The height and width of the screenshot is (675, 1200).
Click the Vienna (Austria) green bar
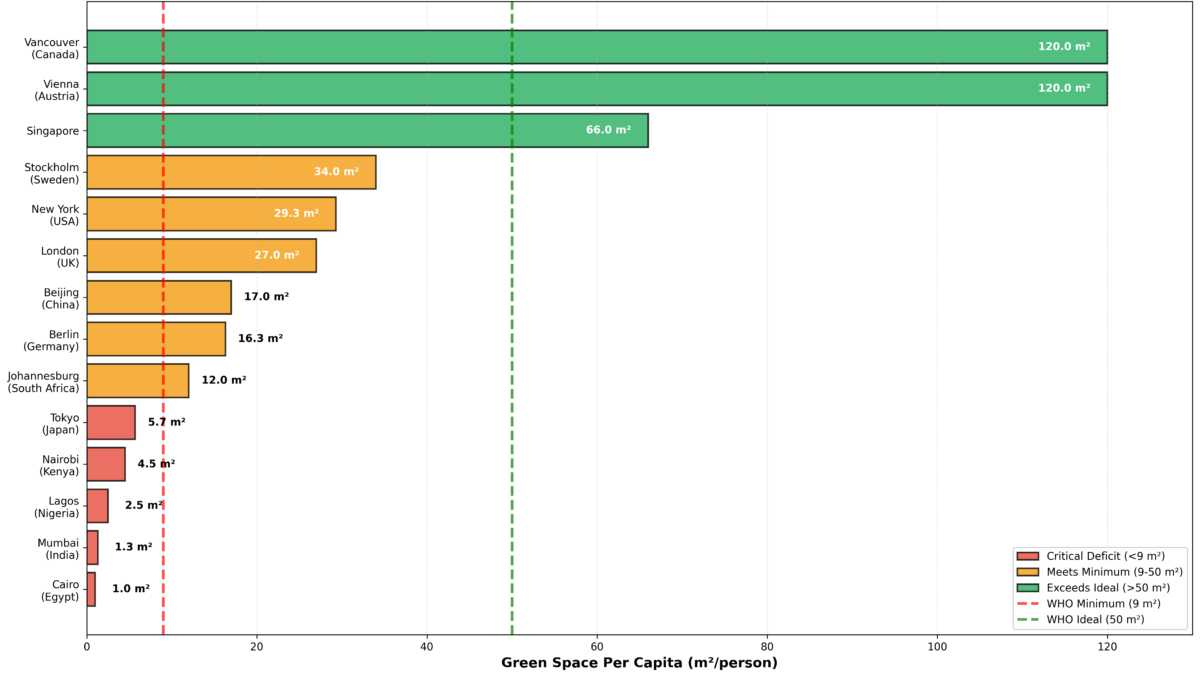click(596, 89)
